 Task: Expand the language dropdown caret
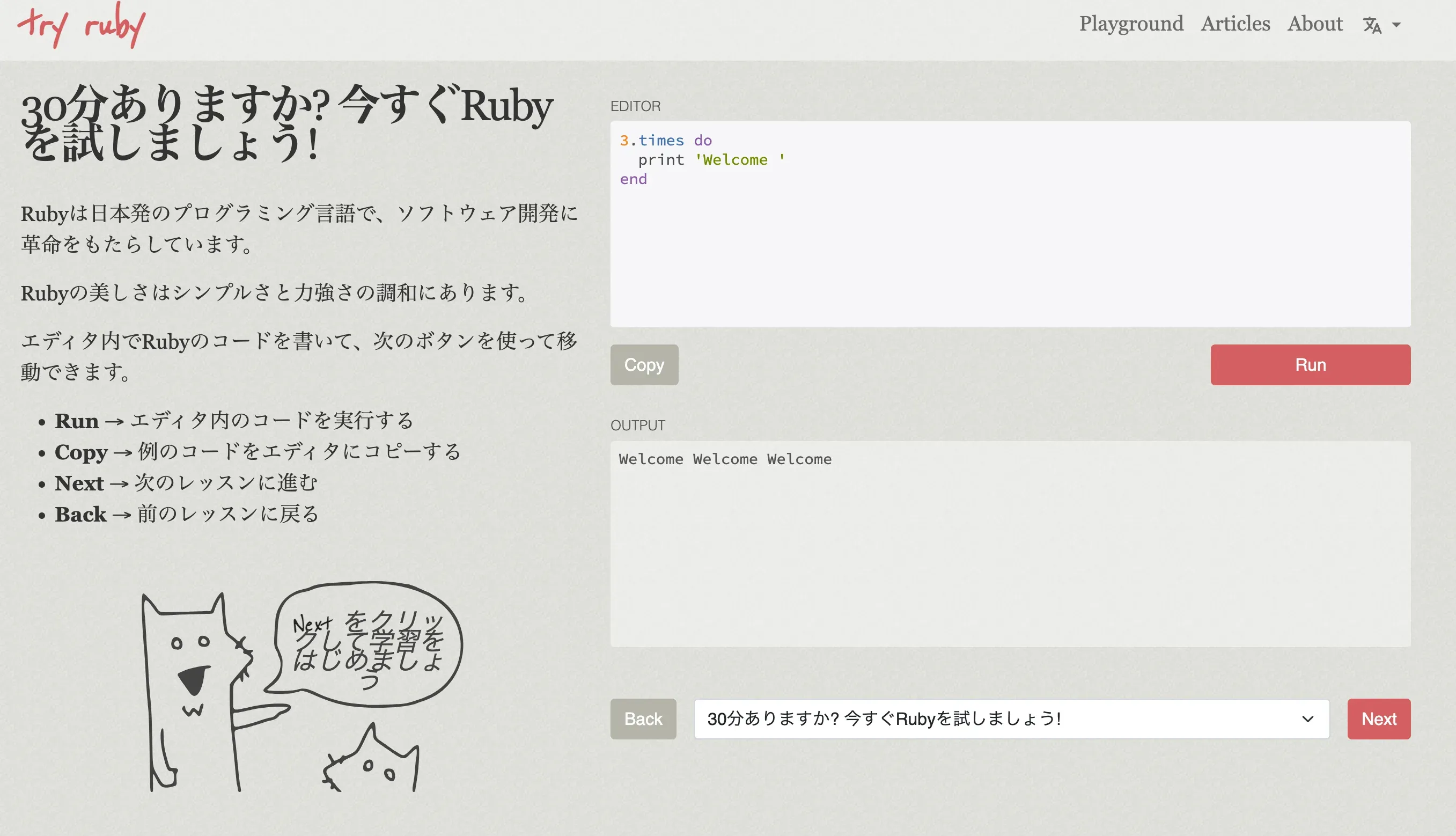(1396, 25)
